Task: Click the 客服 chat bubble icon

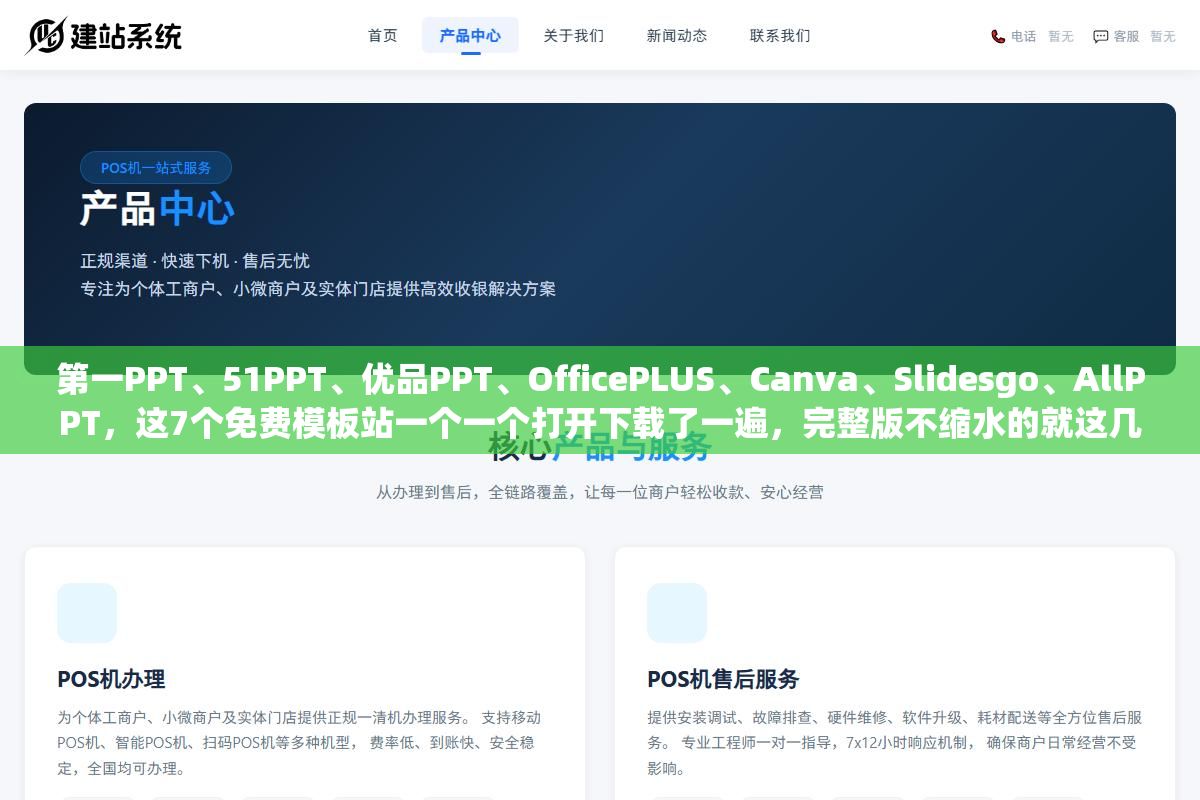Action: click(x=1100, y=36)
